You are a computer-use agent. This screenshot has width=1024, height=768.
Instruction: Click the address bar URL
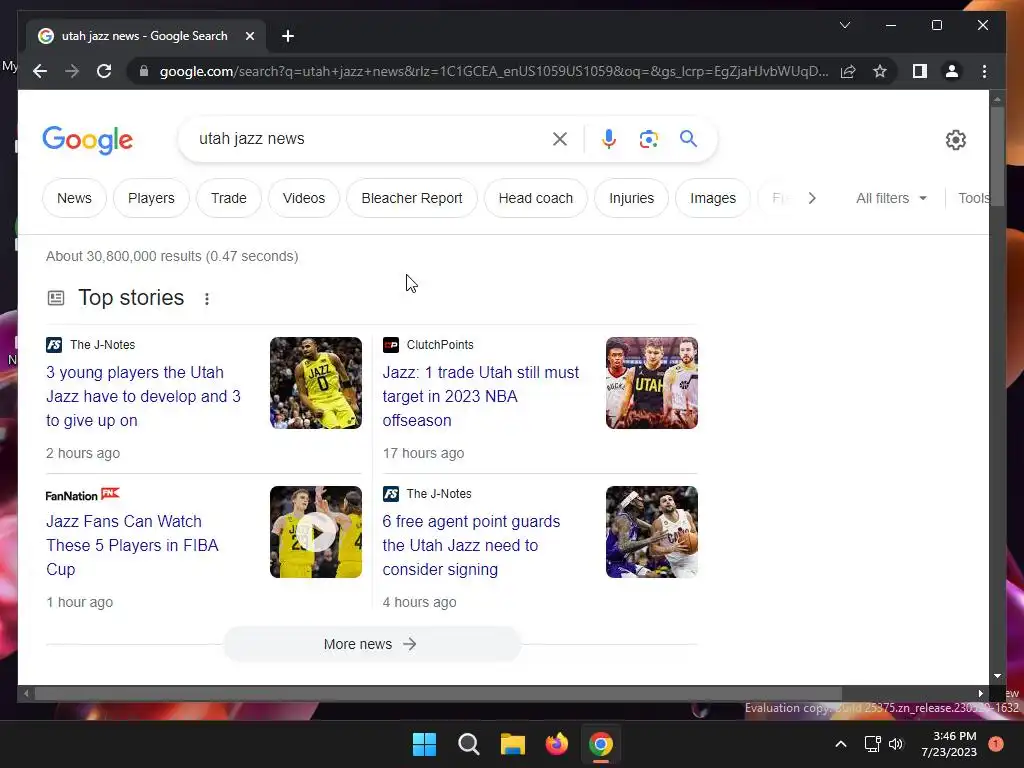494,71
